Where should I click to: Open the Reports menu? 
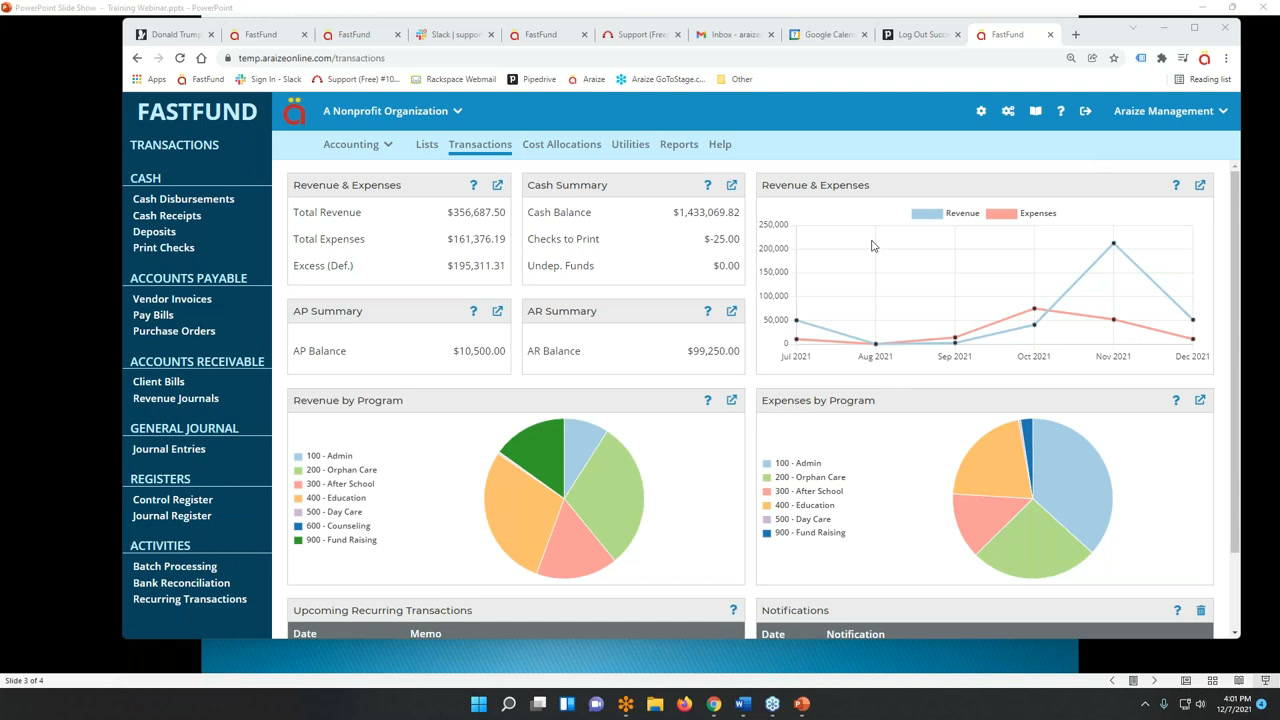(x=679, y=144)
